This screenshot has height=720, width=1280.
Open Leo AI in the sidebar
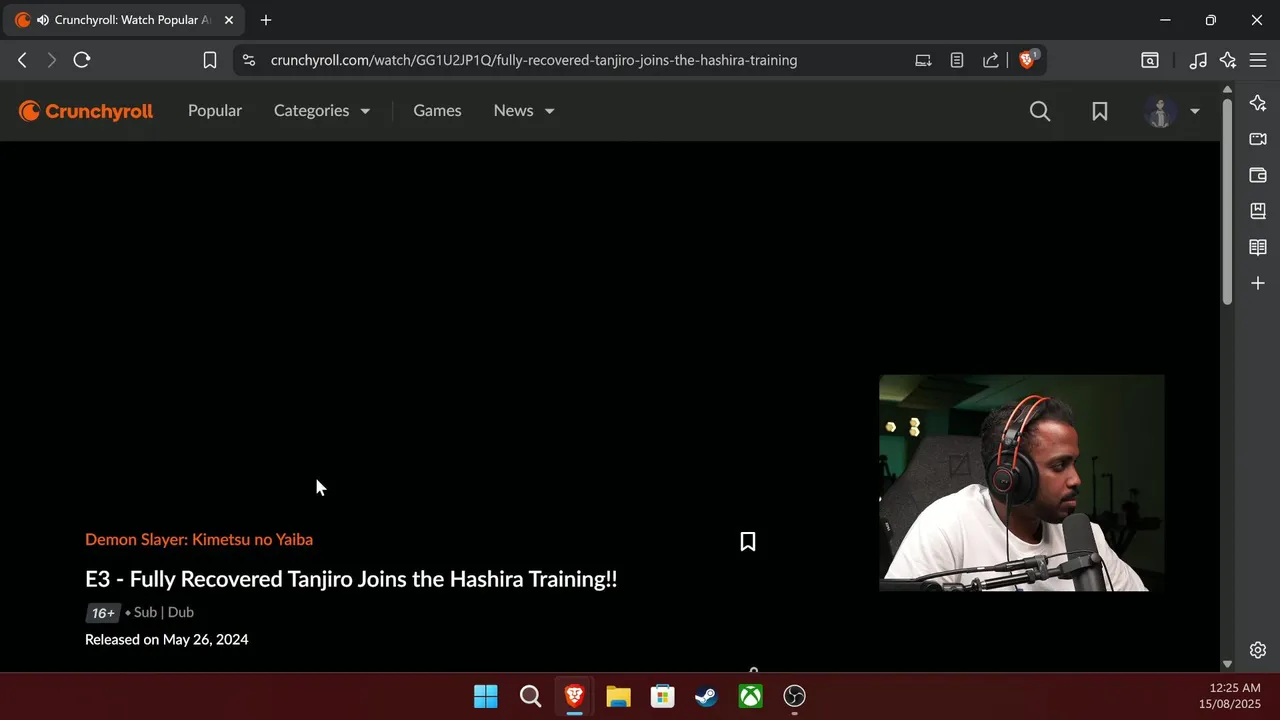pos(1258,103)
